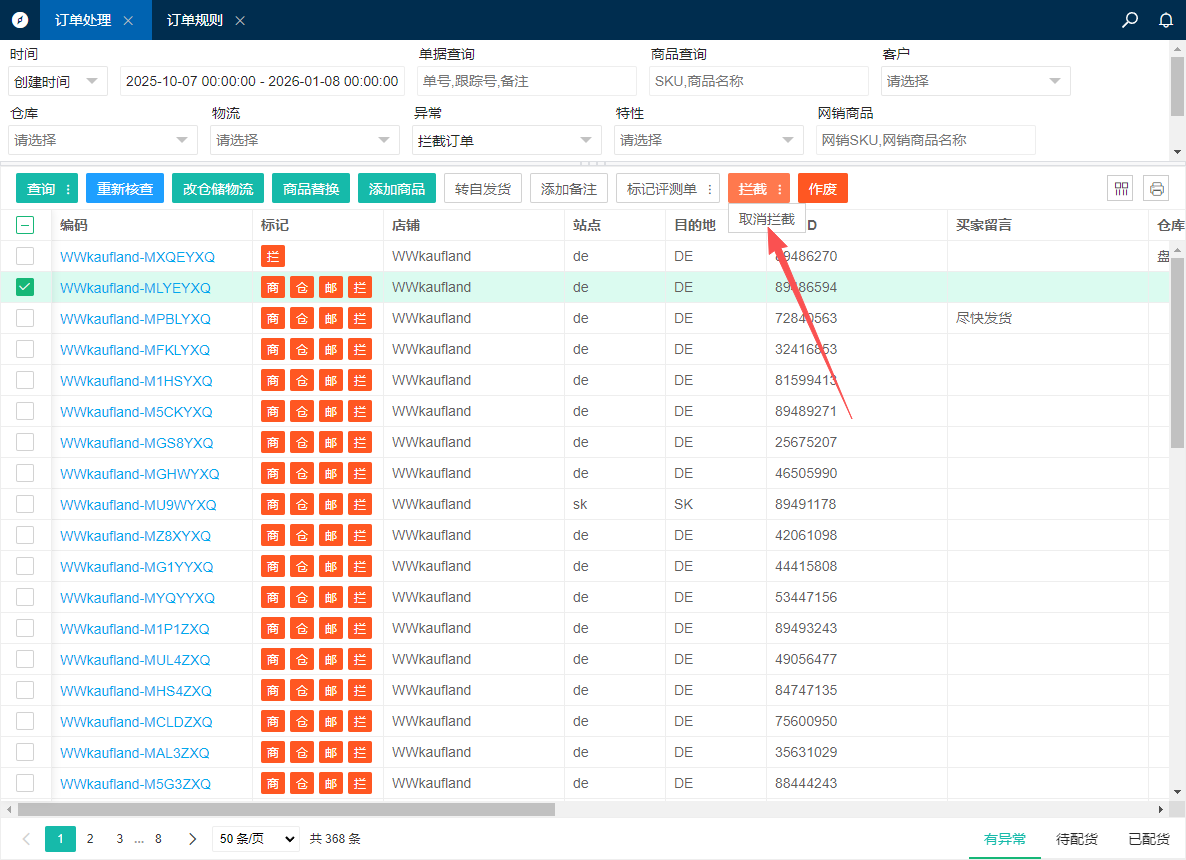Image resolution: width=1186 pixels, height=860 pixels.
Task: Uncheck the WWkaufland-MLYEYXQ row checkbox
Action: (x=25, y=287)
